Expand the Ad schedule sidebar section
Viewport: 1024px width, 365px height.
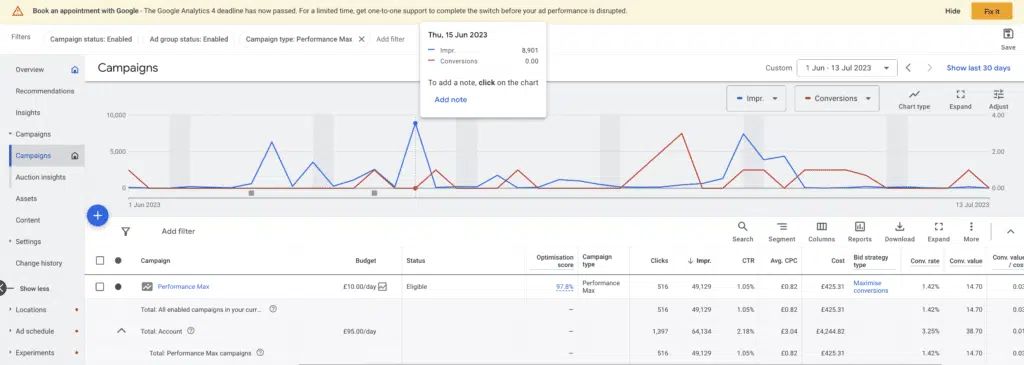click(10, 331)
